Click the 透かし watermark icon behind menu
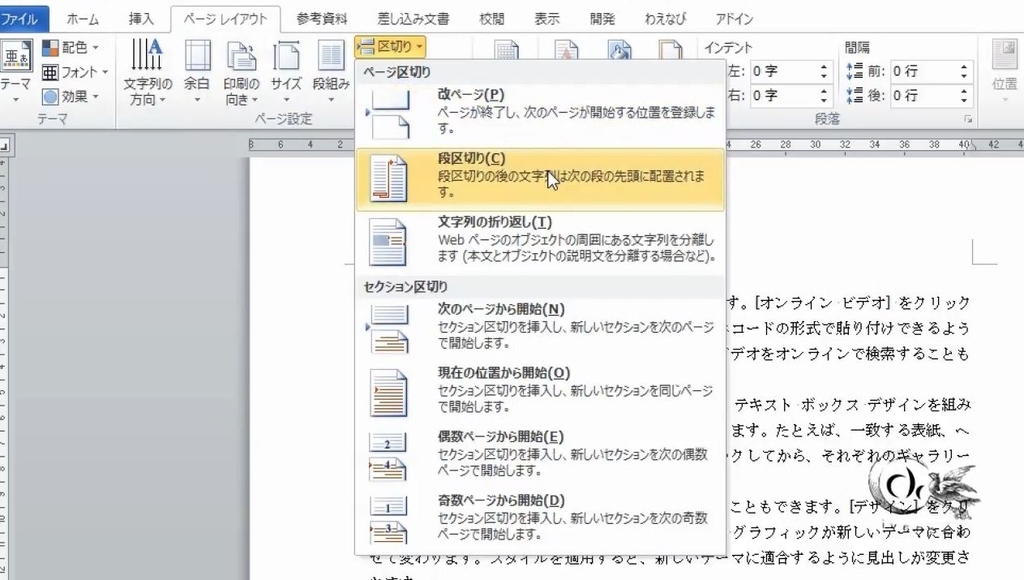Viewport: 1024px width, 580px height. [566, 50]
